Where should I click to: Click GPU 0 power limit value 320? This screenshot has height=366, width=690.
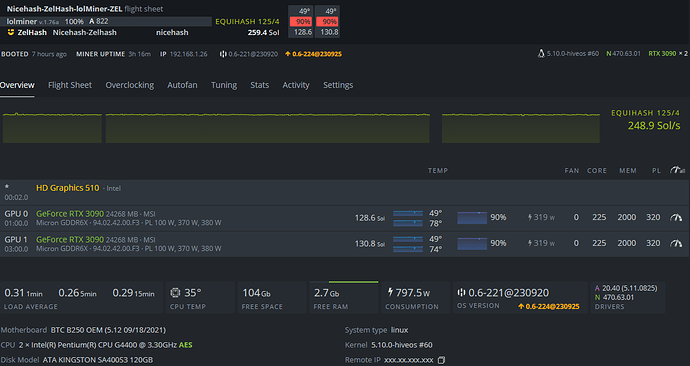pyautogui.click(x=653, y=217)
